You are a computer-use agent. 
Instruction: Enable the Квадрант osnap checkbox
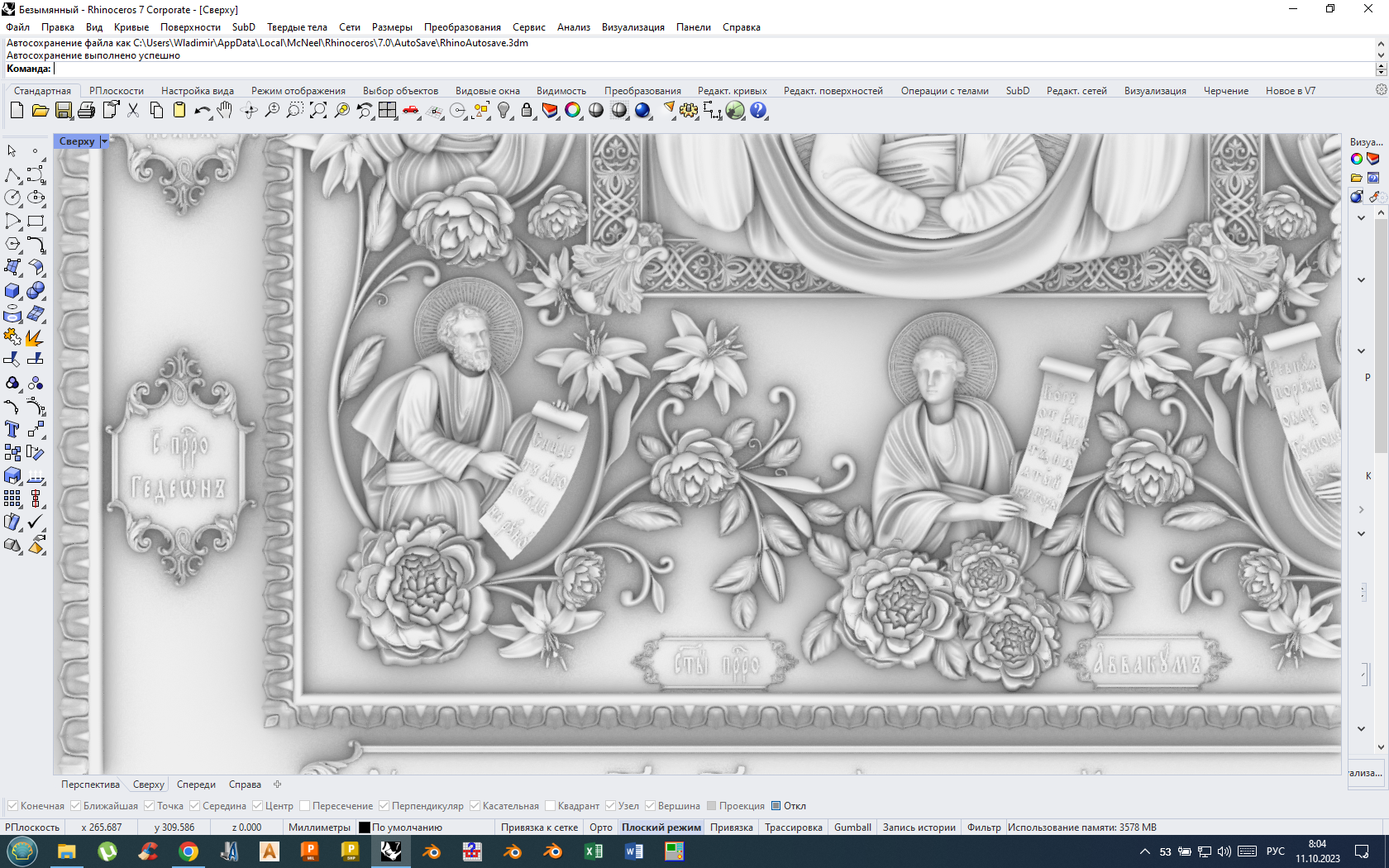[x=550, y=806]
